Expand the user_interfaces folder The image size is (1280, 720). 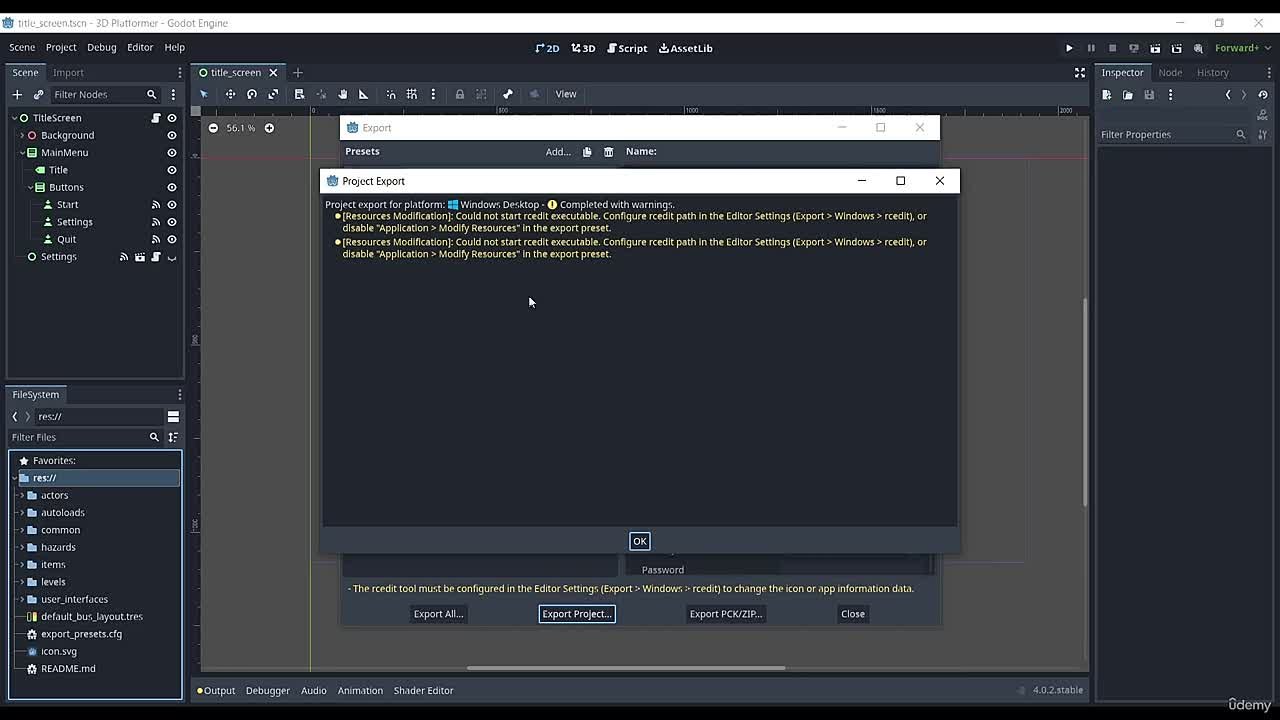[22, 599]
